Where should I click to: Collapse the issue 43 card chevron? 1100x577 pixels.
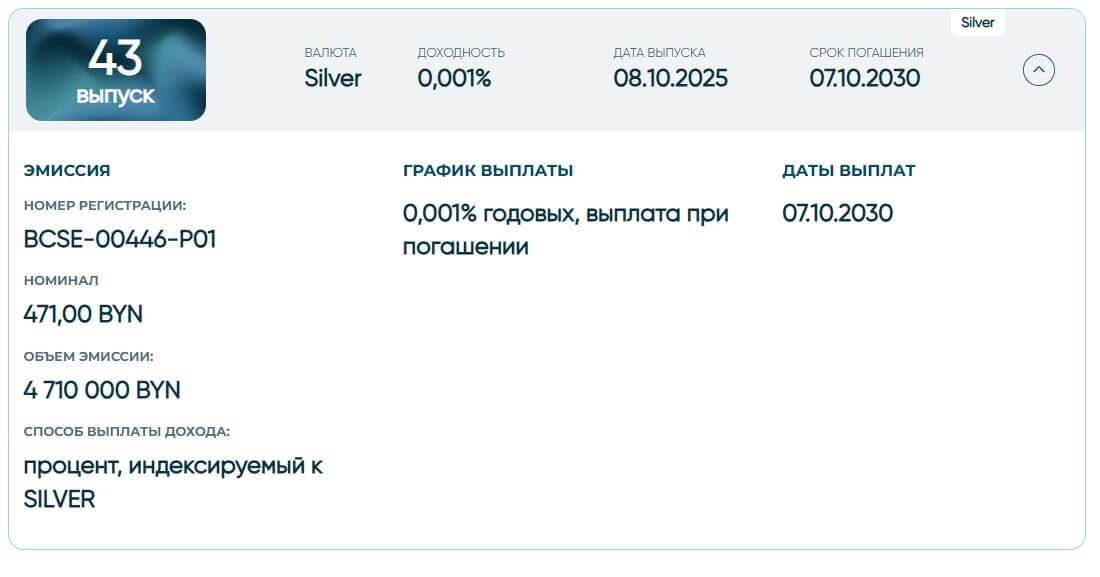click(x=1039, y=70)
